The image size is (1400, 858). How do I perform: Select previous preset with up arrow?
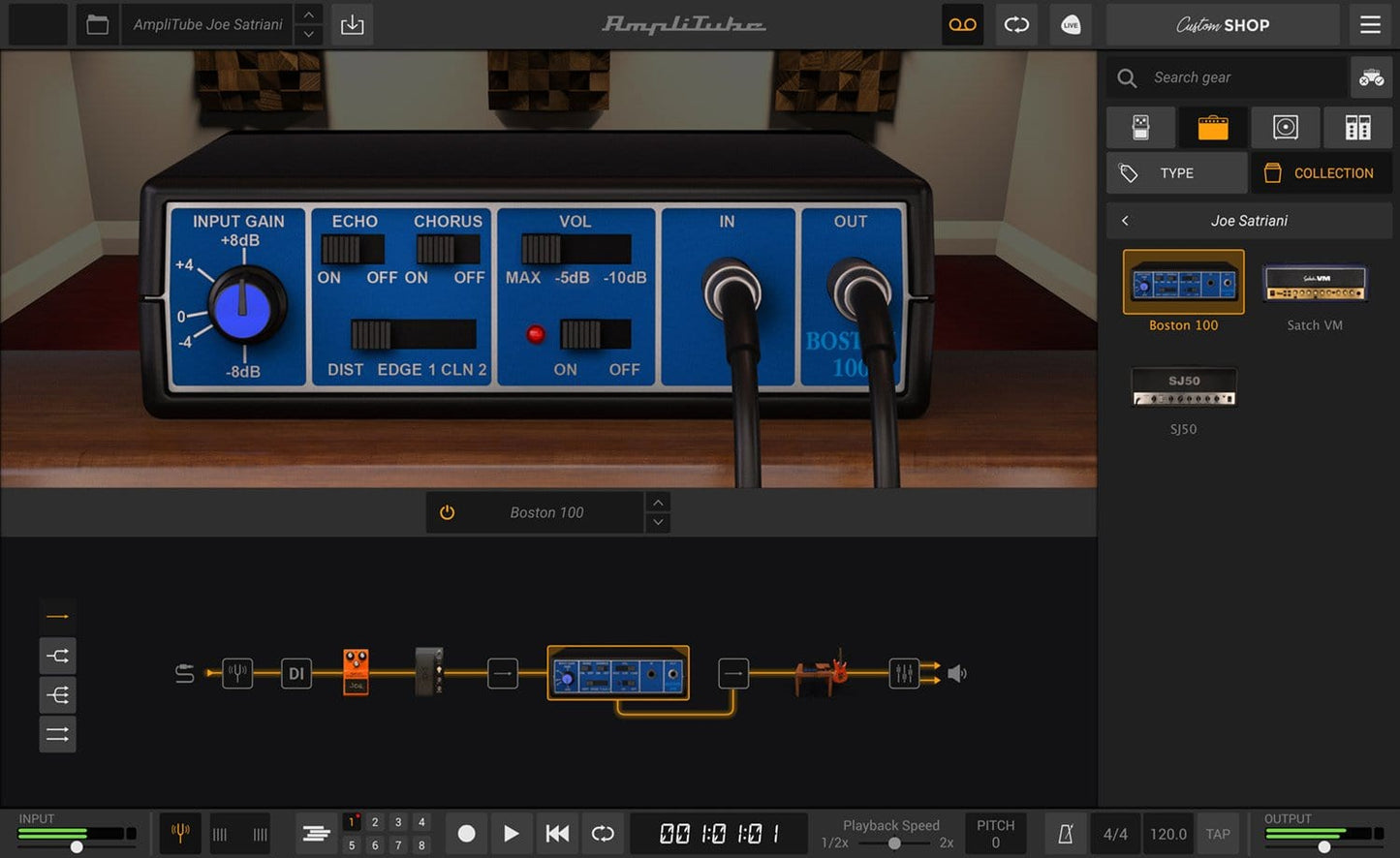pos(308,15)
